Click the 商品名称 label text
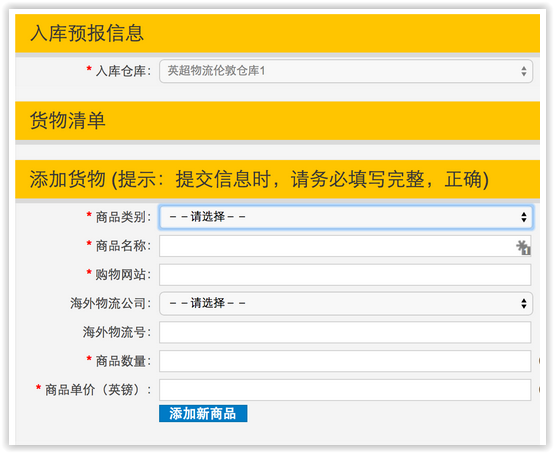 pyautogui.click(x=123, y=246)
